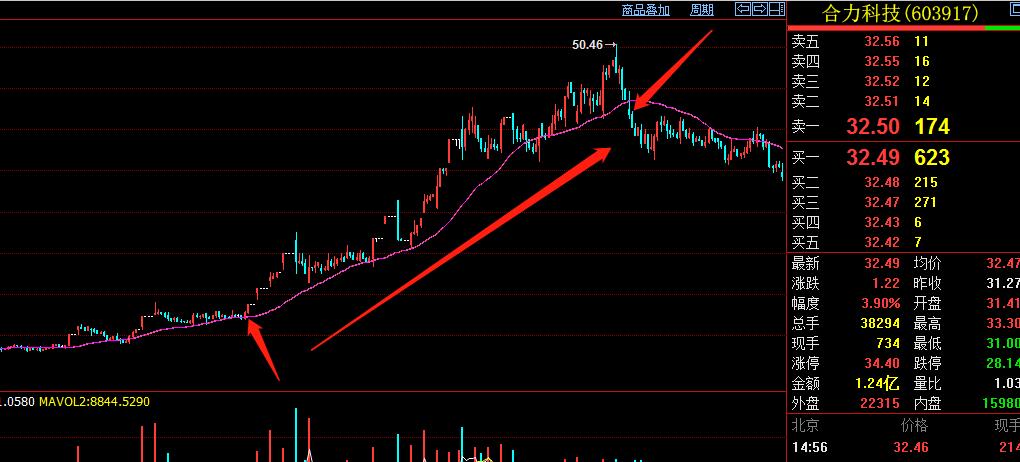Click the 北京 column header
The width and height of the screenshot is (1020, 462).
coord(805,426)
